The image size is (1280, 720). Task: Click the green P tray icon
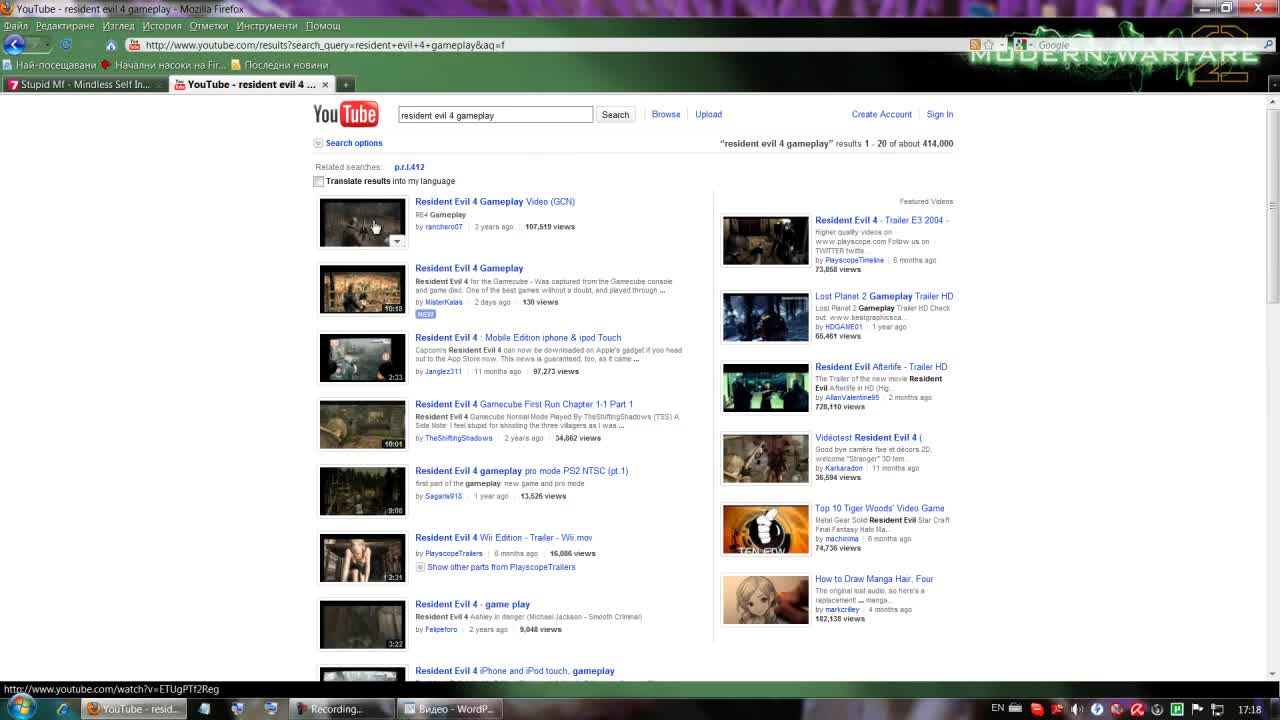pyautogui.click(x=1177, y=709)
